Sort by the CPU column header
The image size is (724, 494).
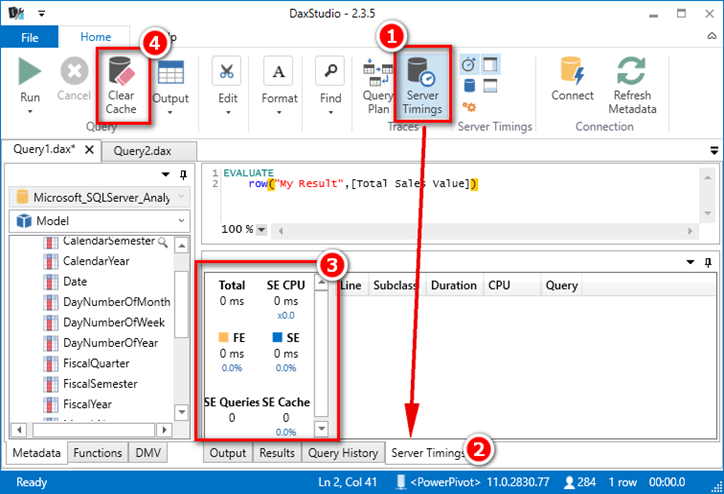coord(512,285)
